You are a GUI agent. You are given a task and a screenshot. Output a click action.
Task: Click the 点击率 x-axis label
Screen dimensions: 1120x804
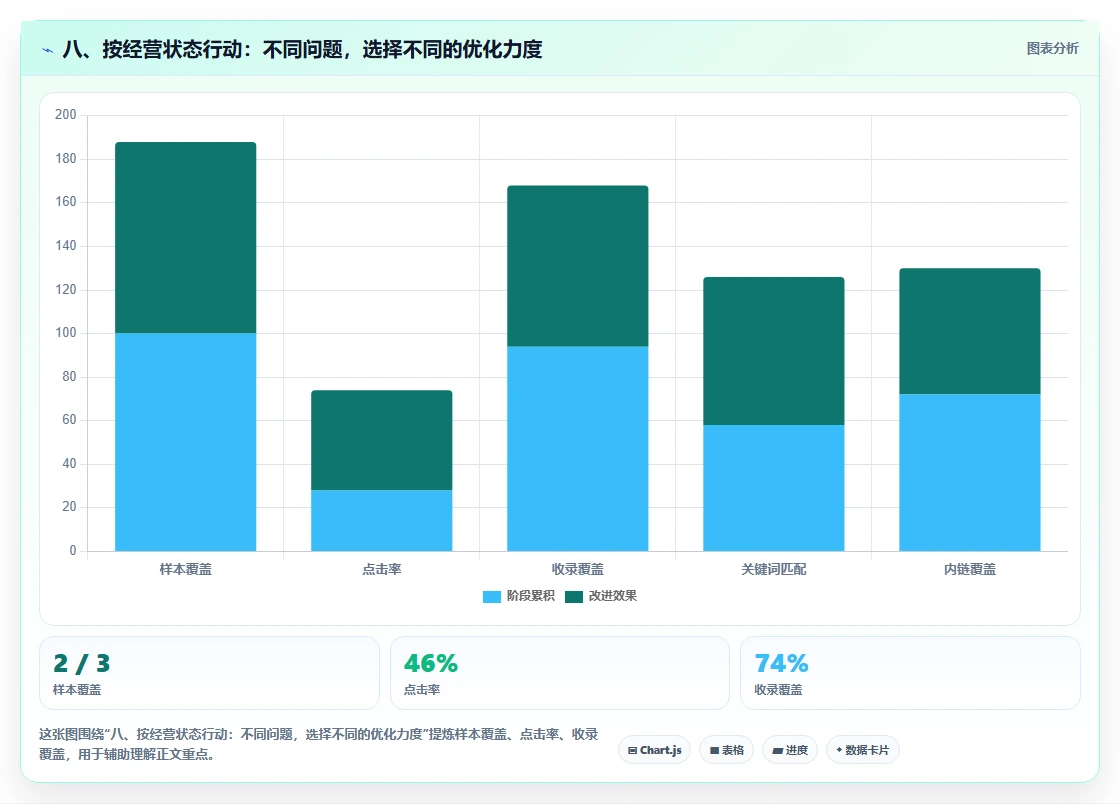tap(381, 569)
